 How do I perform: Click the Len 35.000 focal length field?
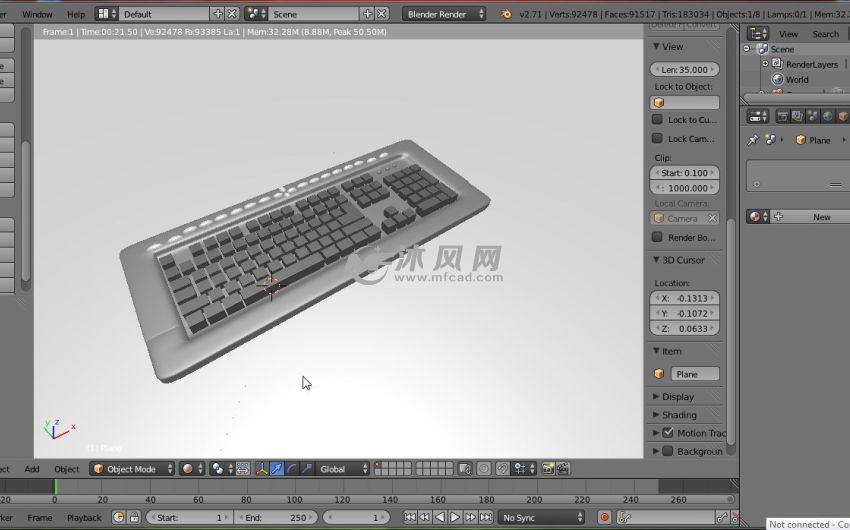click(685, 70)
